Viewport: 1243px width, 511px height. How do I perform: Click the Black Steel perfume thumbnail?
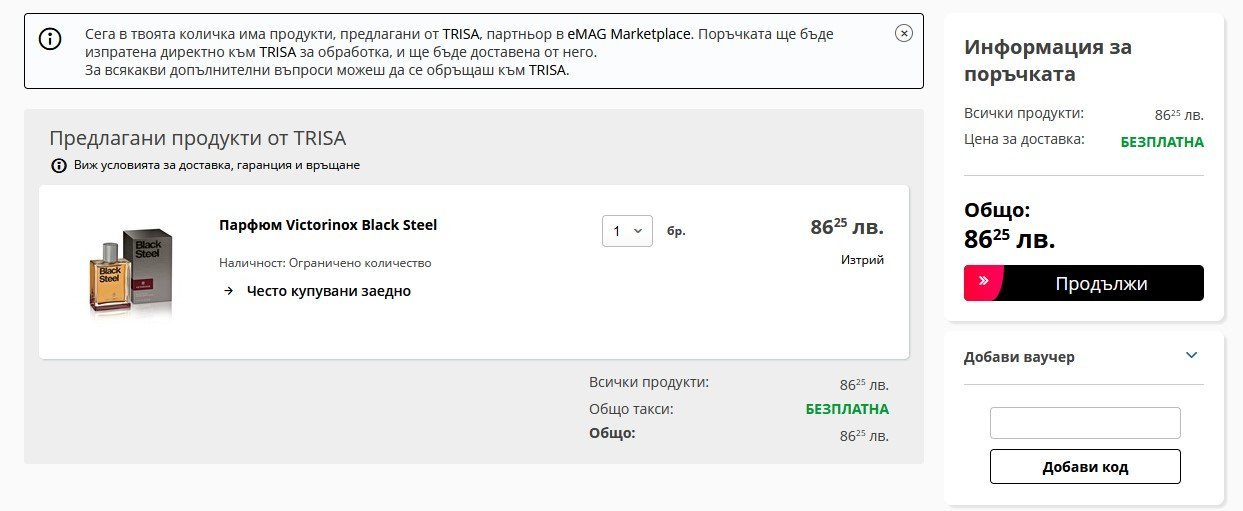click(131, 271)
